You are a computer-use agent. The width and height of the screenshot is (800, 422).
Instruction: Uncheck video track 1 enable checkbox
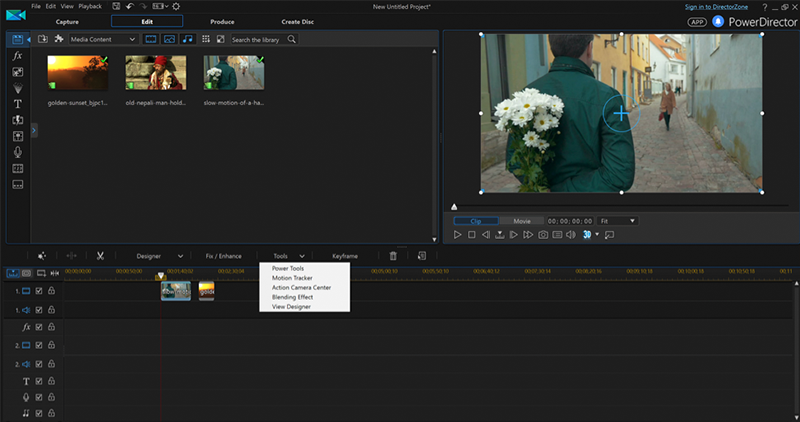click(x=39, y=291)
